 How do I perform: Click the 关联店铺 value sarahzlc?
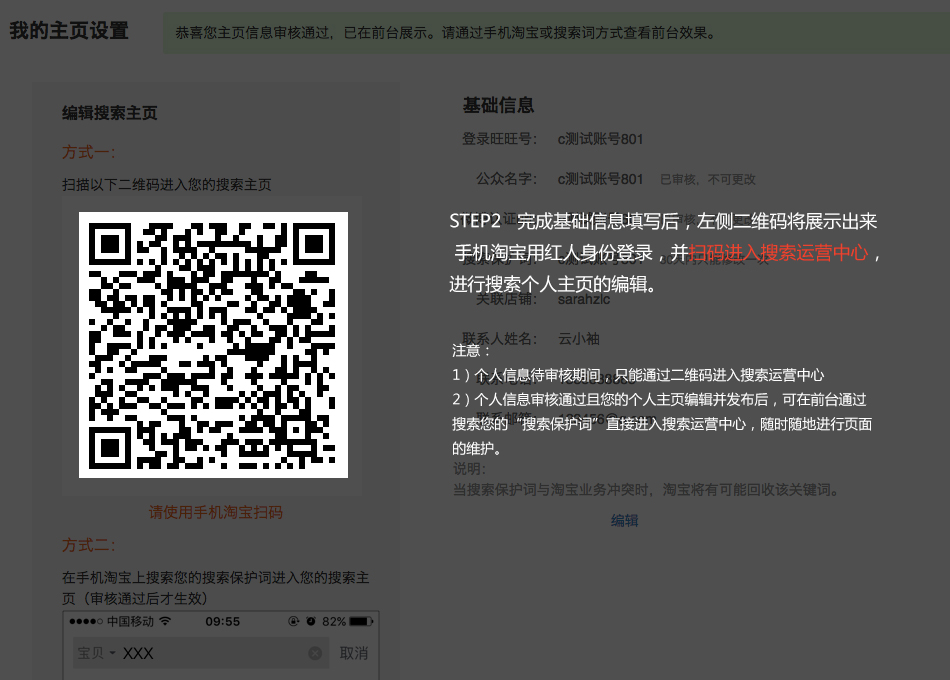coord(583,299)
